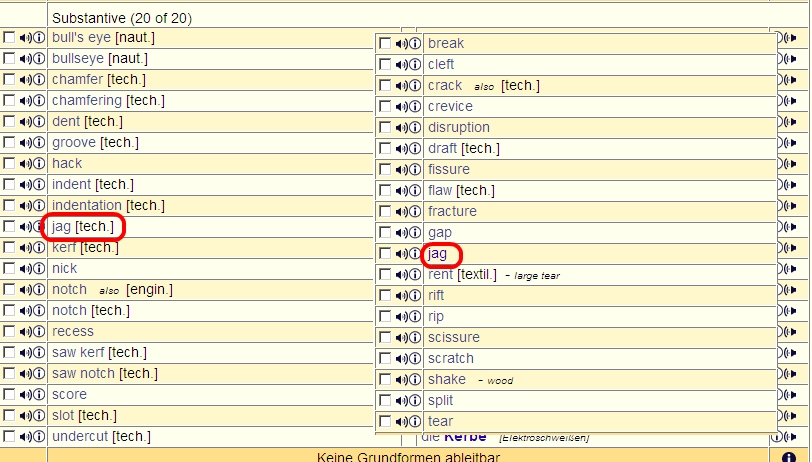This screenshot has height=462, width=812.
Task: Play pronunciation of dent [tech.]
Action: 25,122
